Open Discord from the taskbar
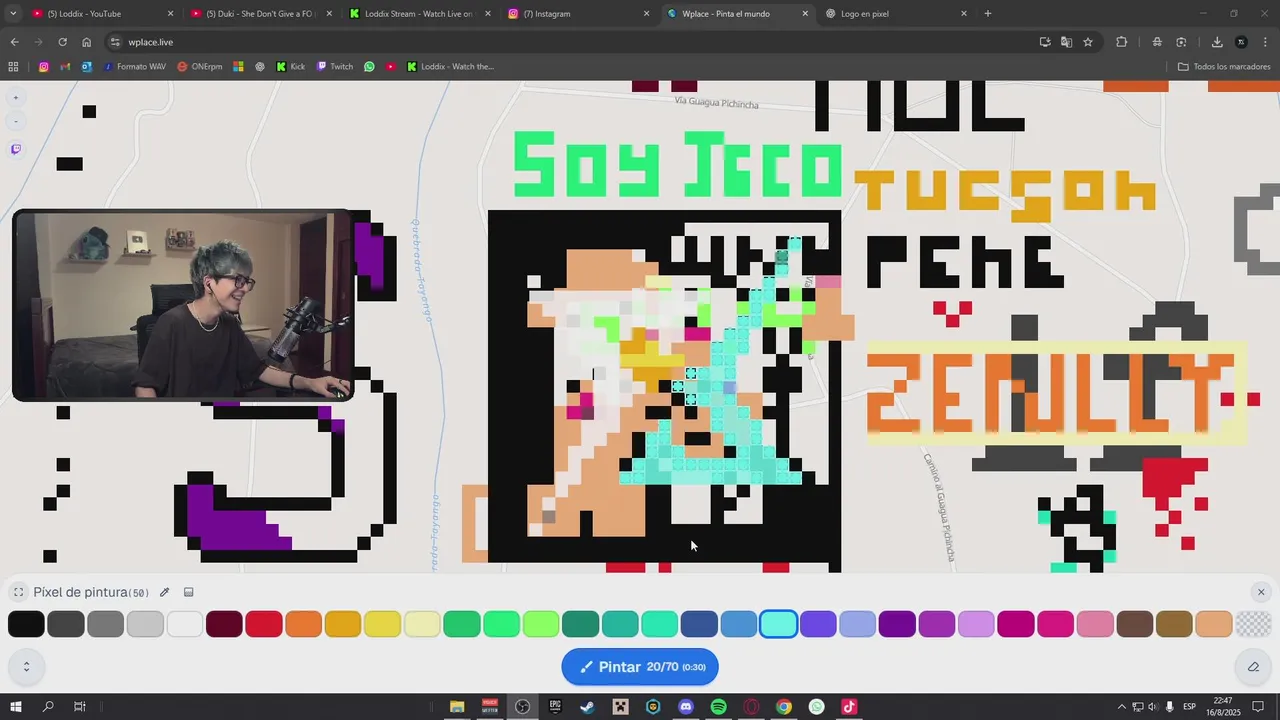Screen dimensions: 1280x720 coord(686,707)
